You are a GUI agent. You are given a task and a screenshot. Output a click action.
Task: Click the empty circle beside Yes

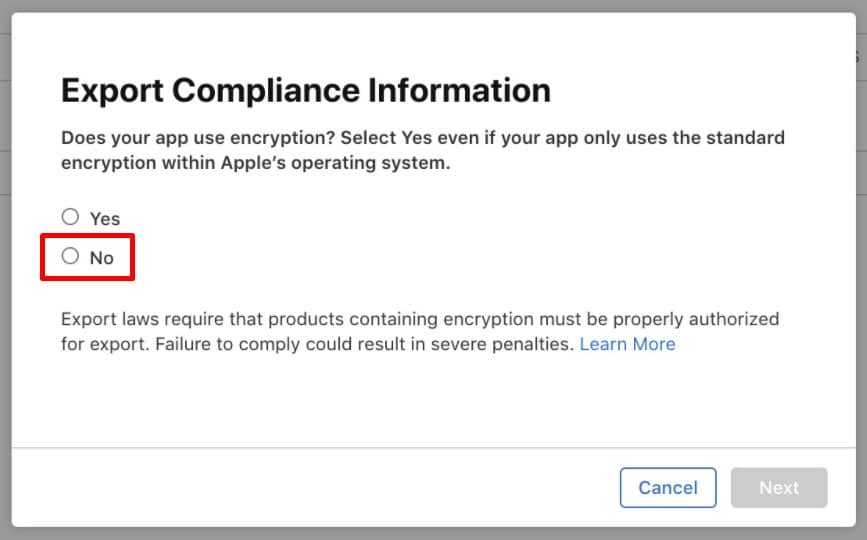(70, 217)
